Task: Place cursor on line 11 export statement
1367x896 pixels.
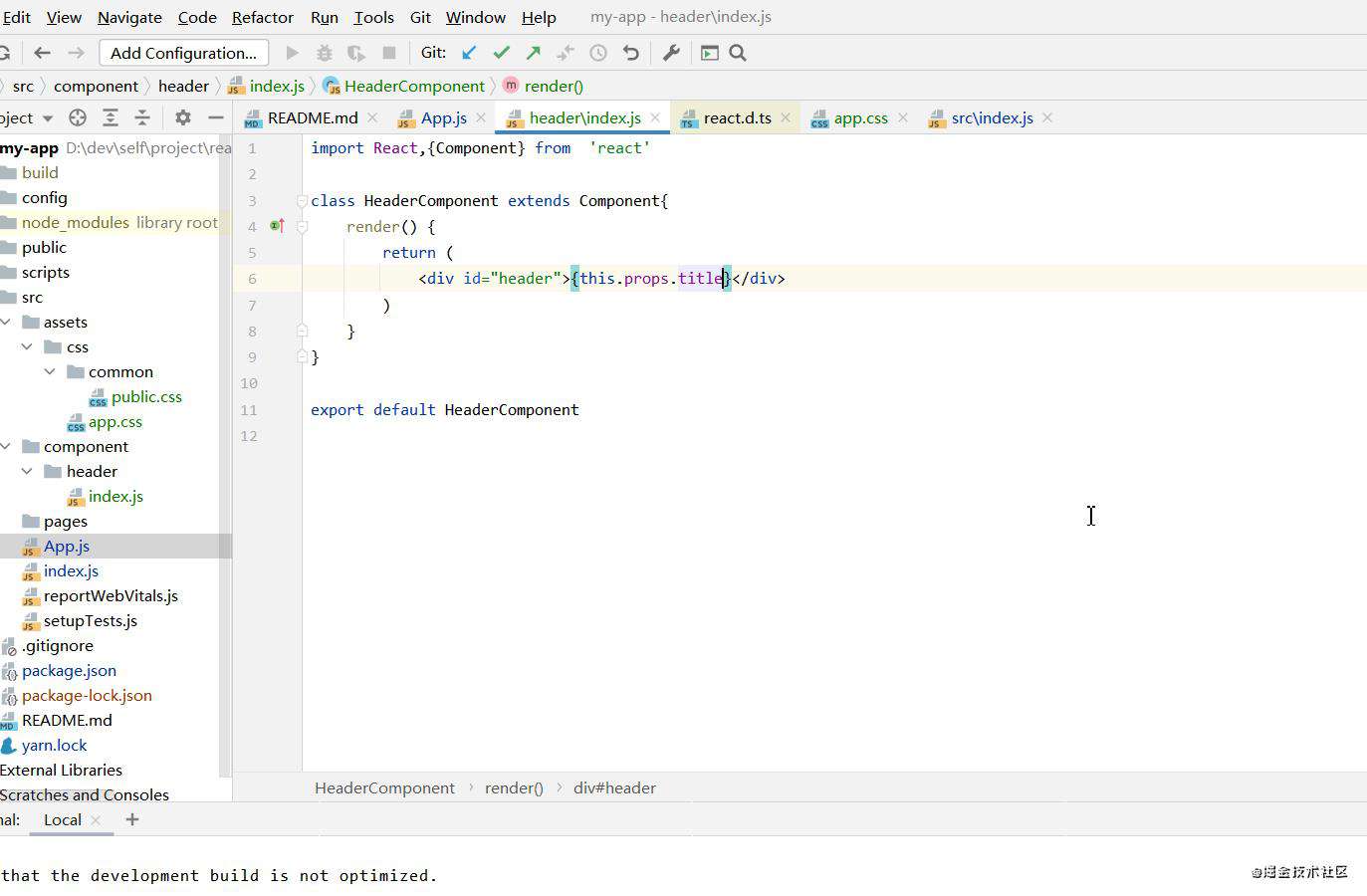Action: (444, 409)
